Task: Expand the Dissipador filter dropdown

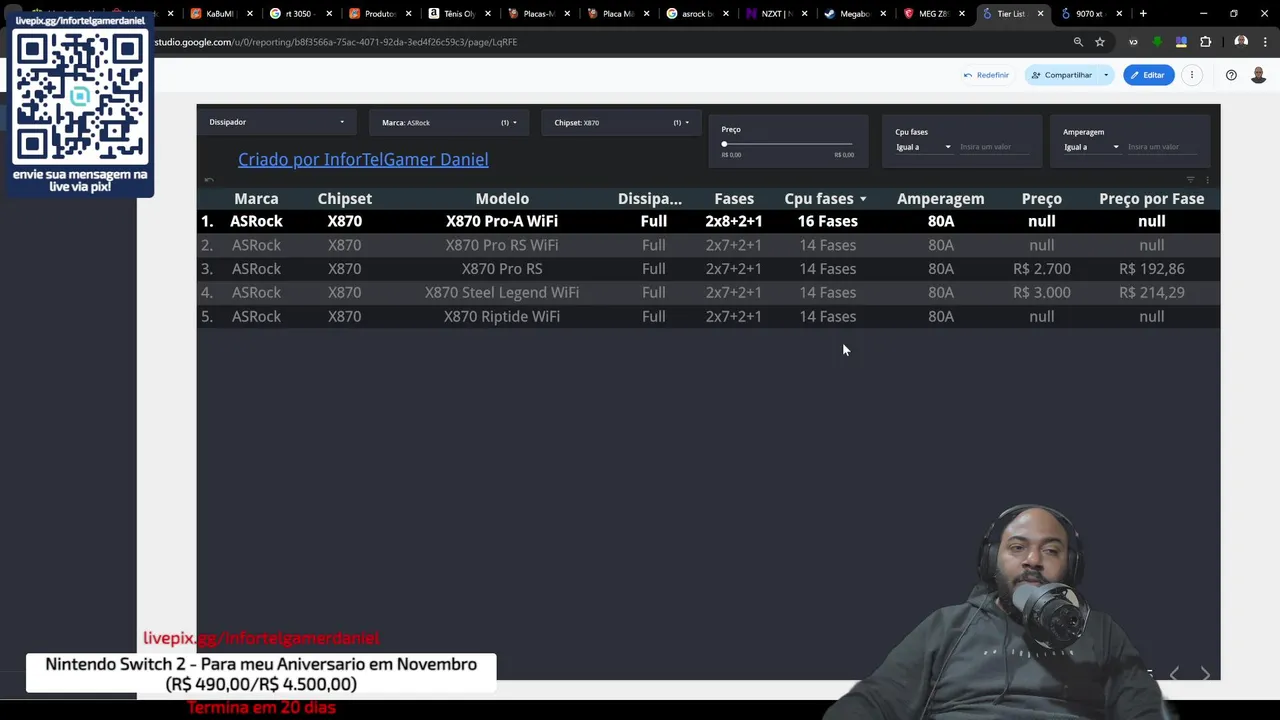Action: pyautogui.click(x=276, y=122)
